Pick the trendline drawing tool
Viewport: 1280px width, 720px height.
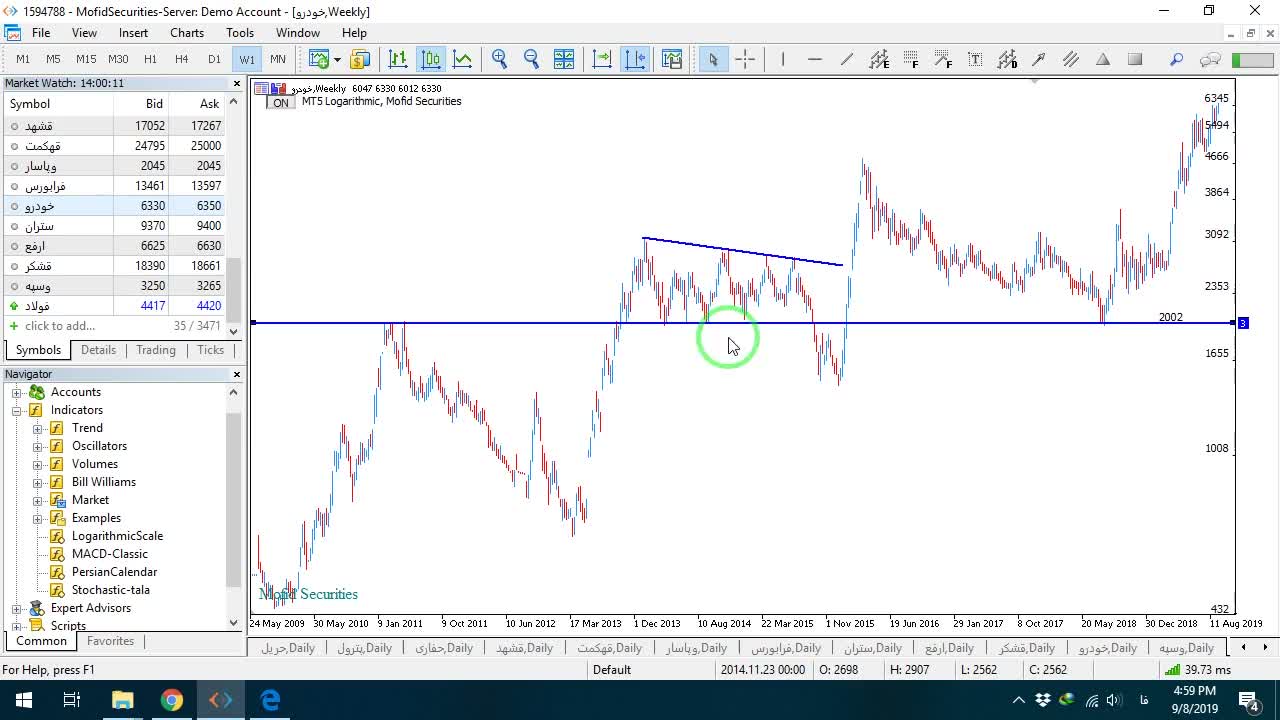tap(847, 59)
